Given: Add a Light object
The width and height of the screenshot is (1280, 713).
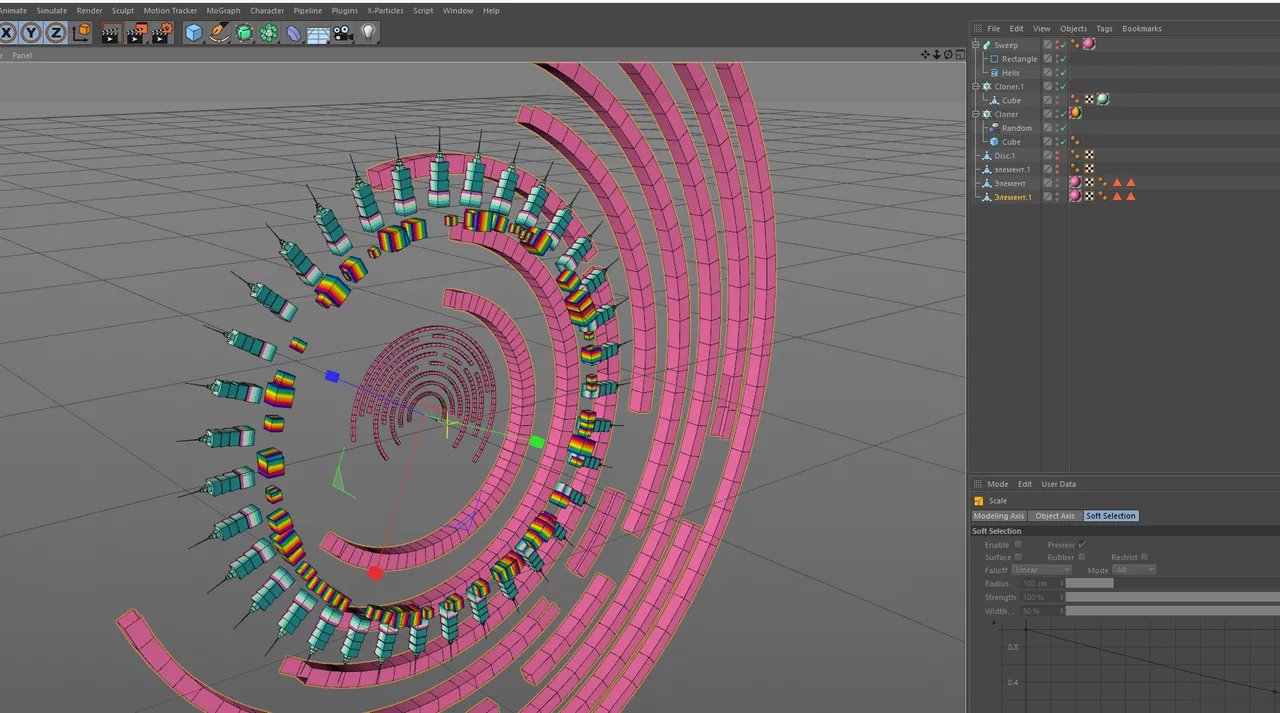Looking at the screenshot, I should click(369, 33).
